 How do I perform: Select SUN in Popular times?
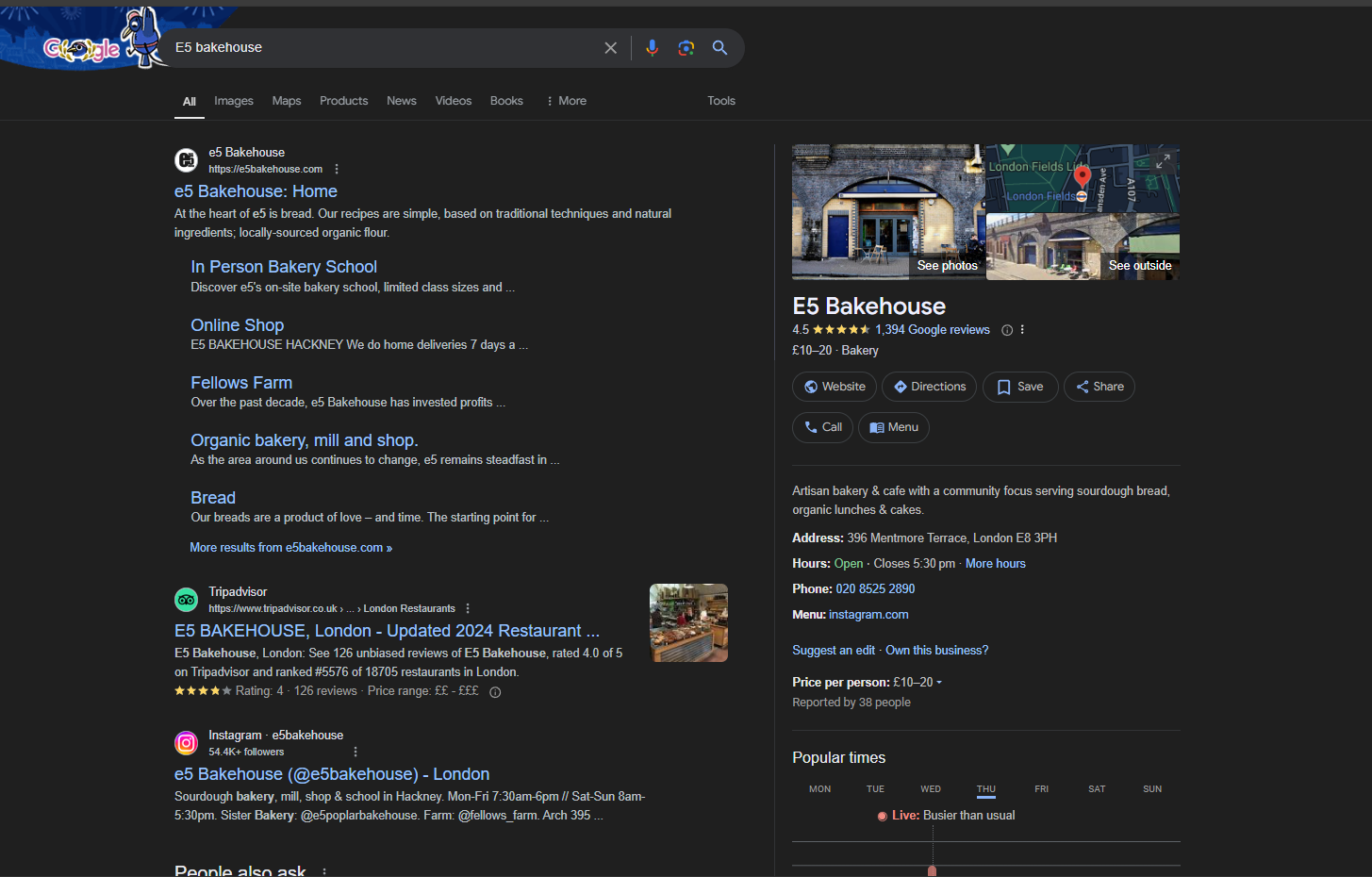pyautogui.click(x=1152, y=789)
